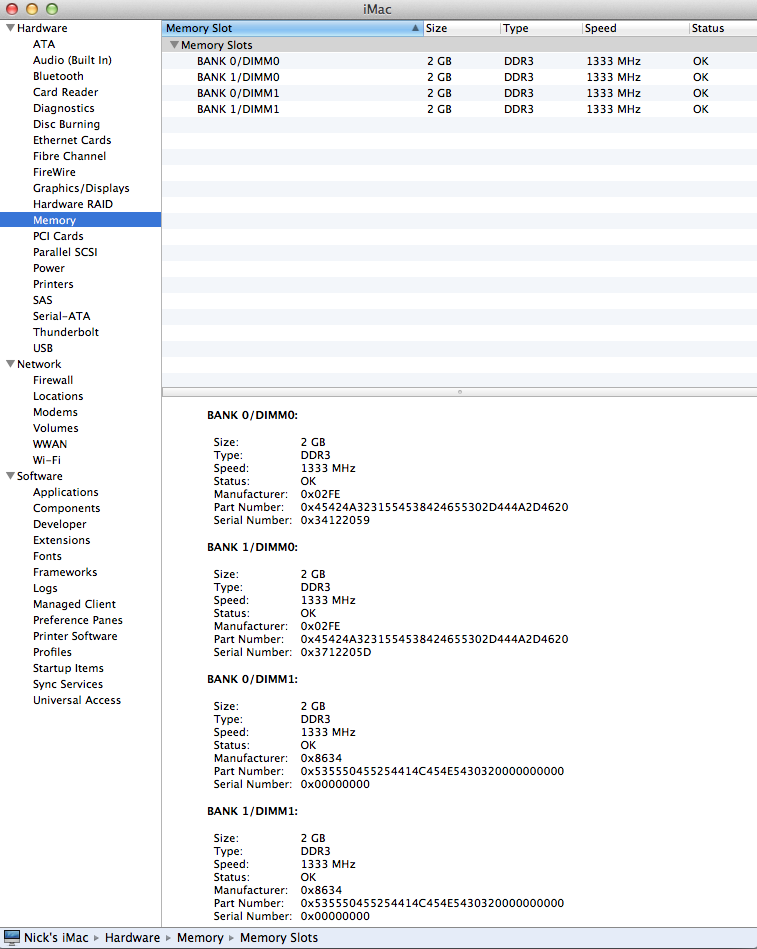The width and height of the screenshot is (757, 949).
Task: Click the computer icon in path bar
Action: [x=11, y=938]
